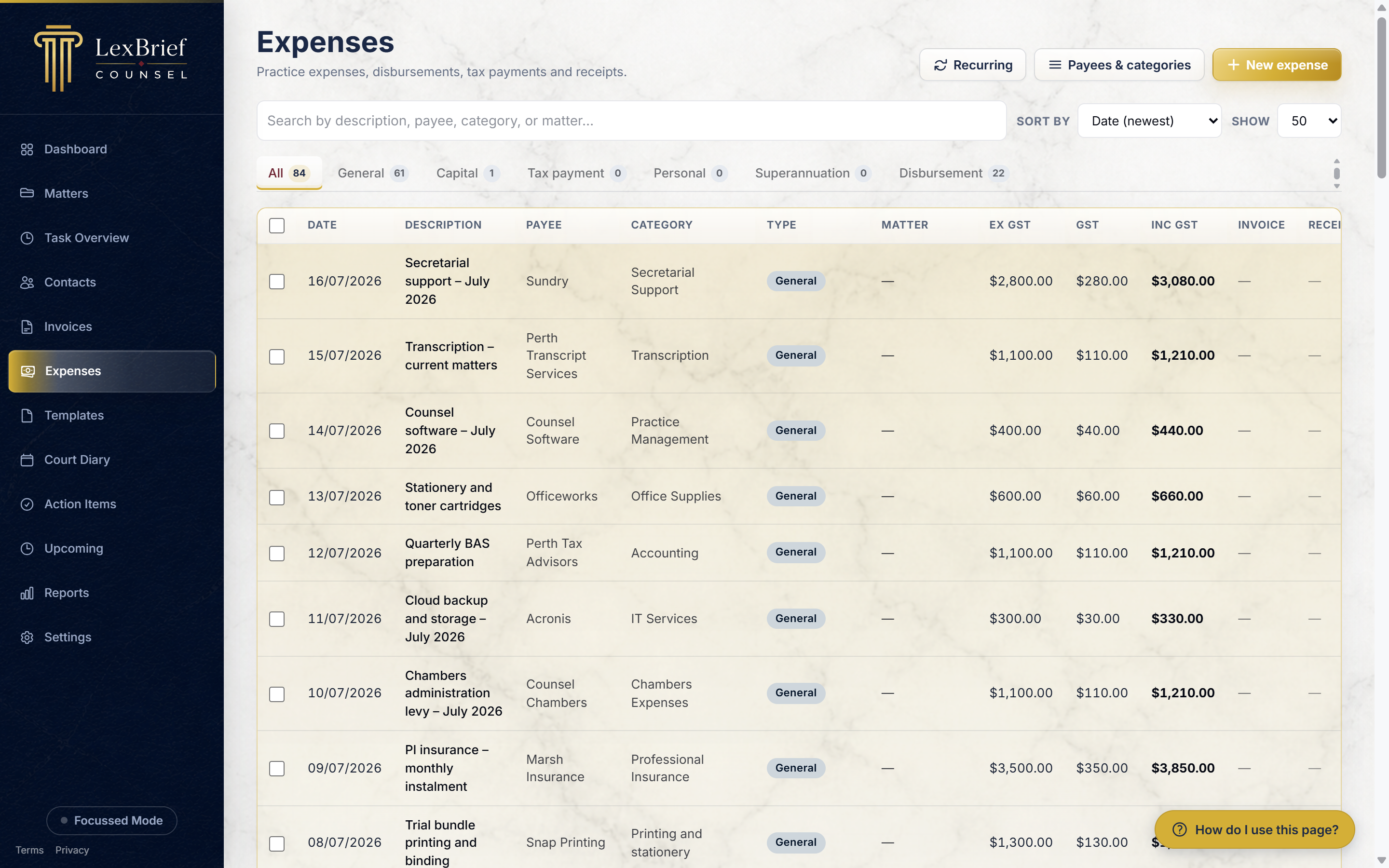This screenshot has height=868, width=1389.
Task: Check the Chambers administration levy checkbox
Action: (x=277, y=694)
